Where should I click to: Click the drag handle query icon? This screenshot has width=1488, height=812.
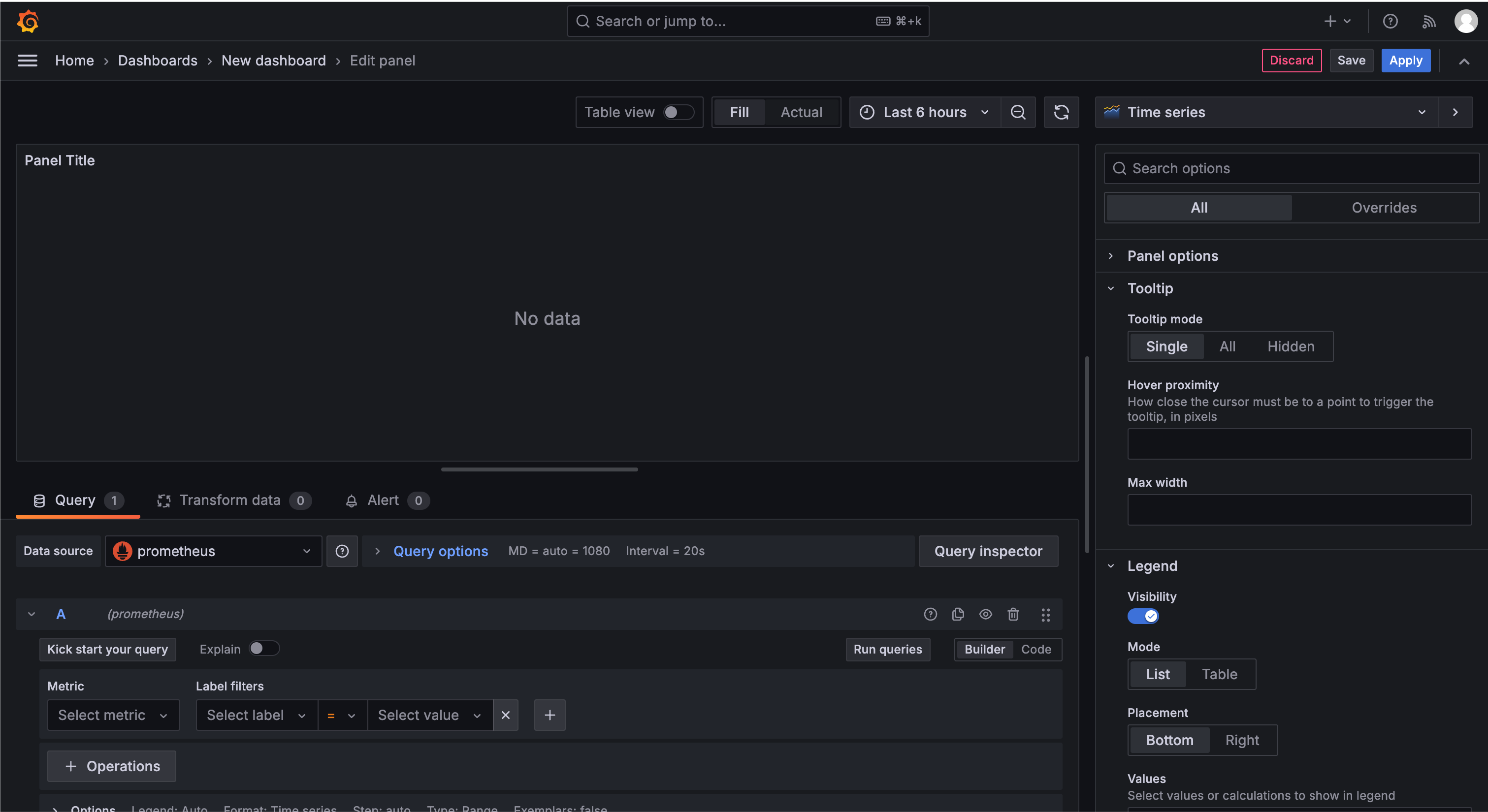click(1046, 614)
